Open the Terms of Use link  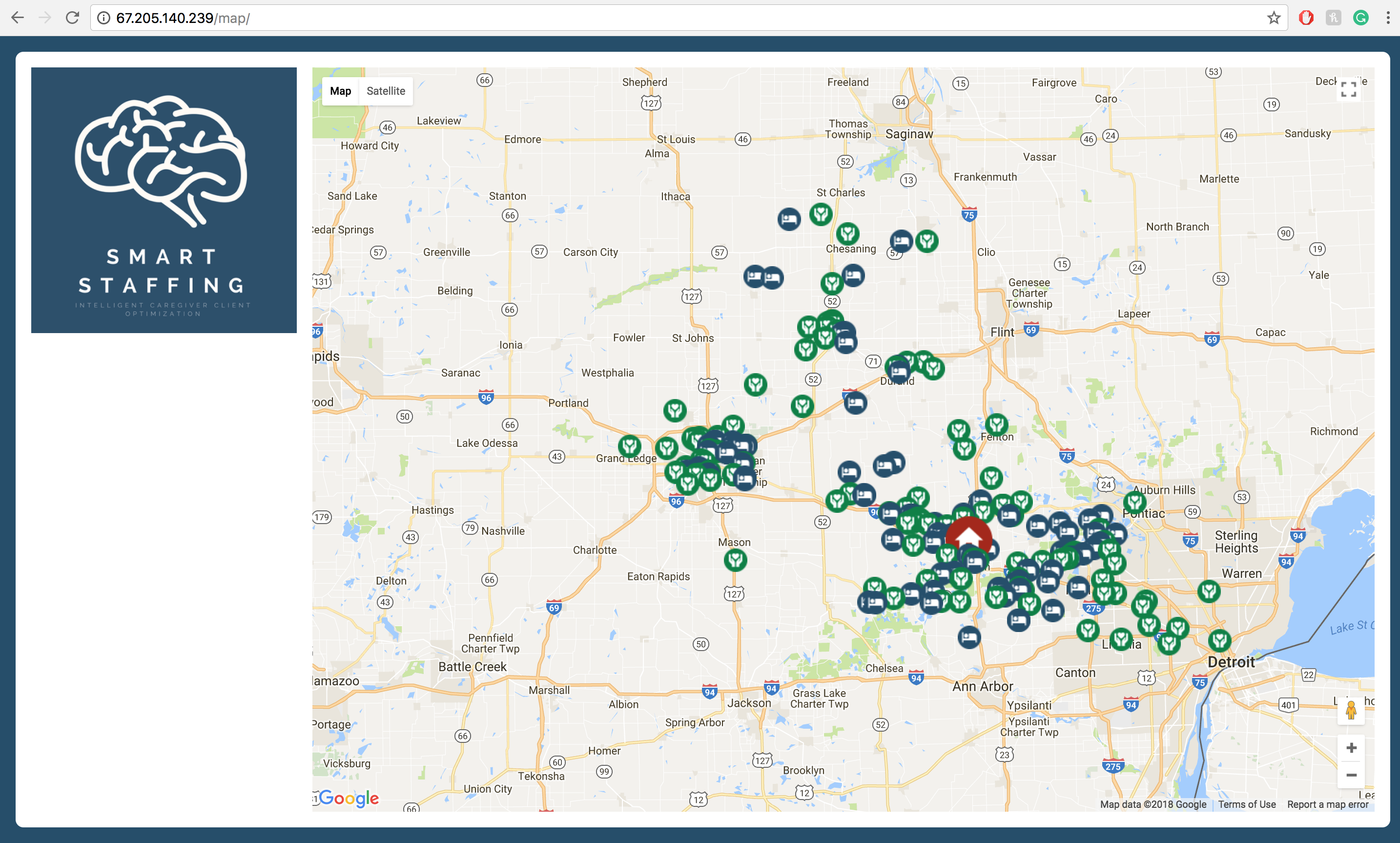1247,804
